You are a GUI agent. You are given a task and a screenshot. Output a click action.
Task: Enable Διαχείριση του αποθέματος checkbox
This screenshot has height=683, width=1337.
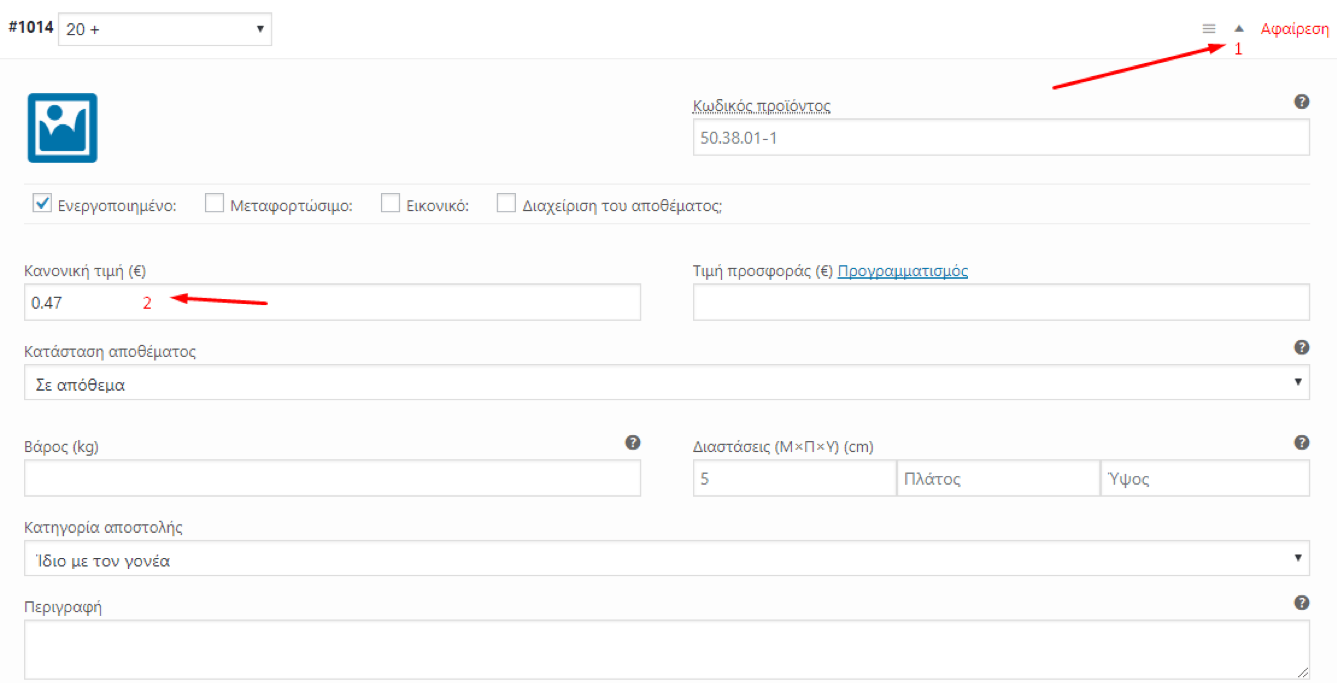506,204
